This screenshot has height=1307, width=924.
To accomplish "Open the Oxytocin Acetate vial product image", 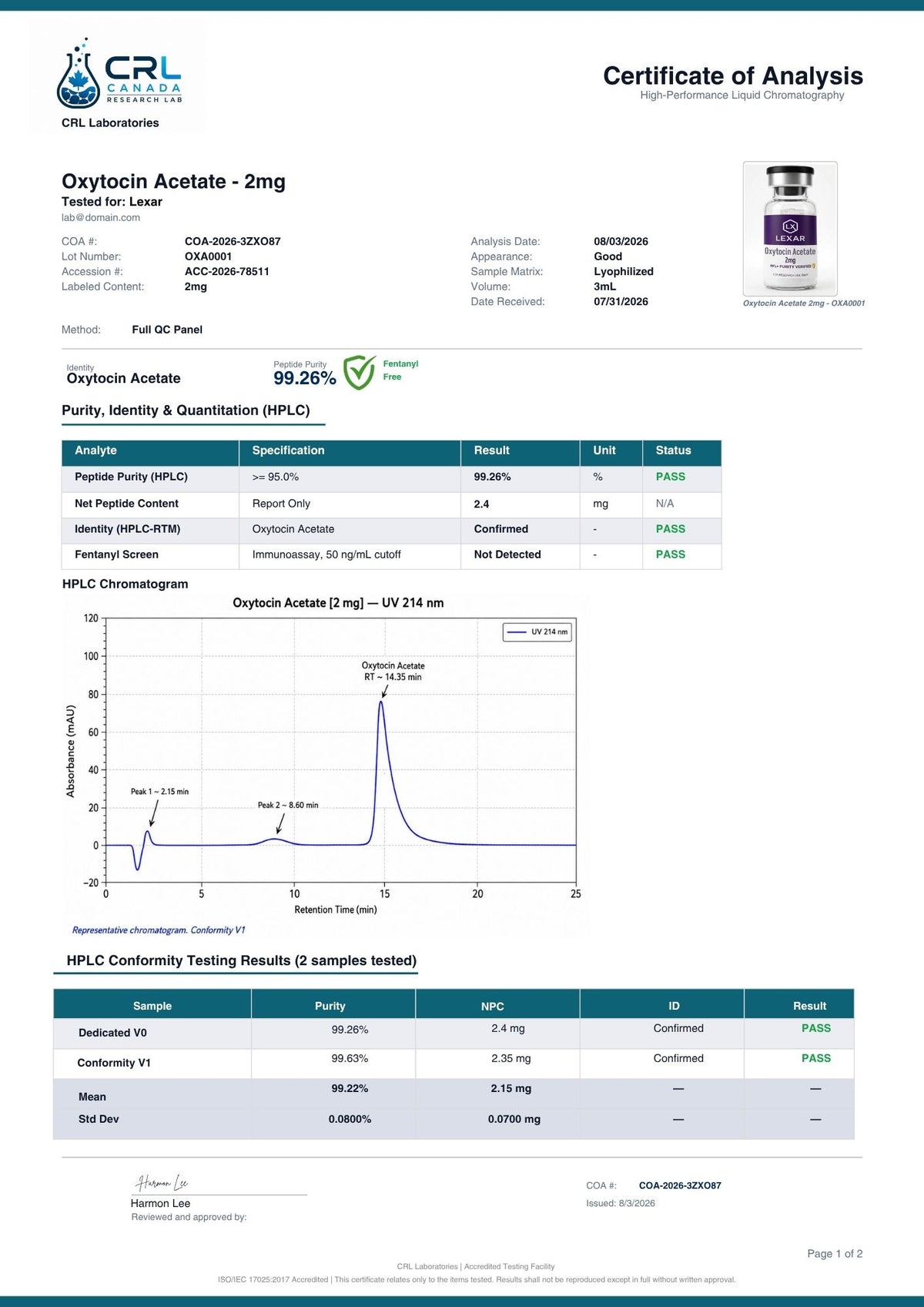I will click(x=790, y=229).
